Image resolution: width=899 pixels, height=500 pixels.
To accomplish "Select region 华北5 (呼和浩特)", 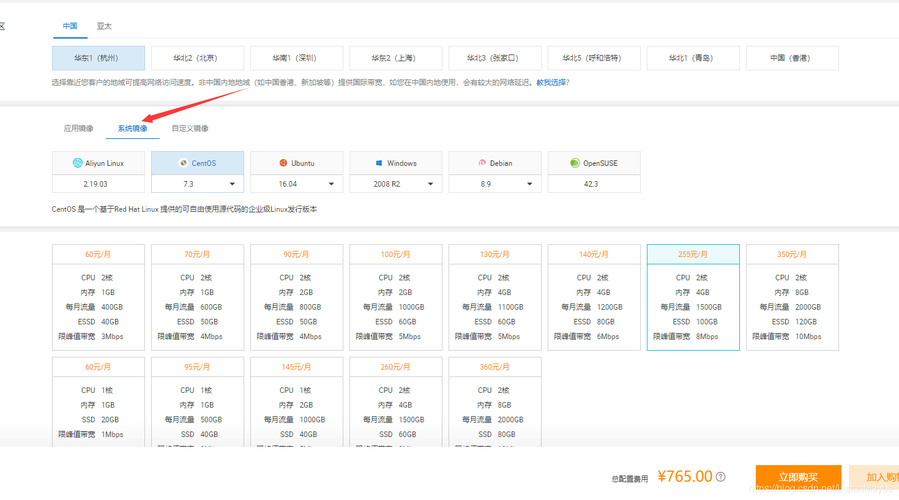I will tap(594, 58).
